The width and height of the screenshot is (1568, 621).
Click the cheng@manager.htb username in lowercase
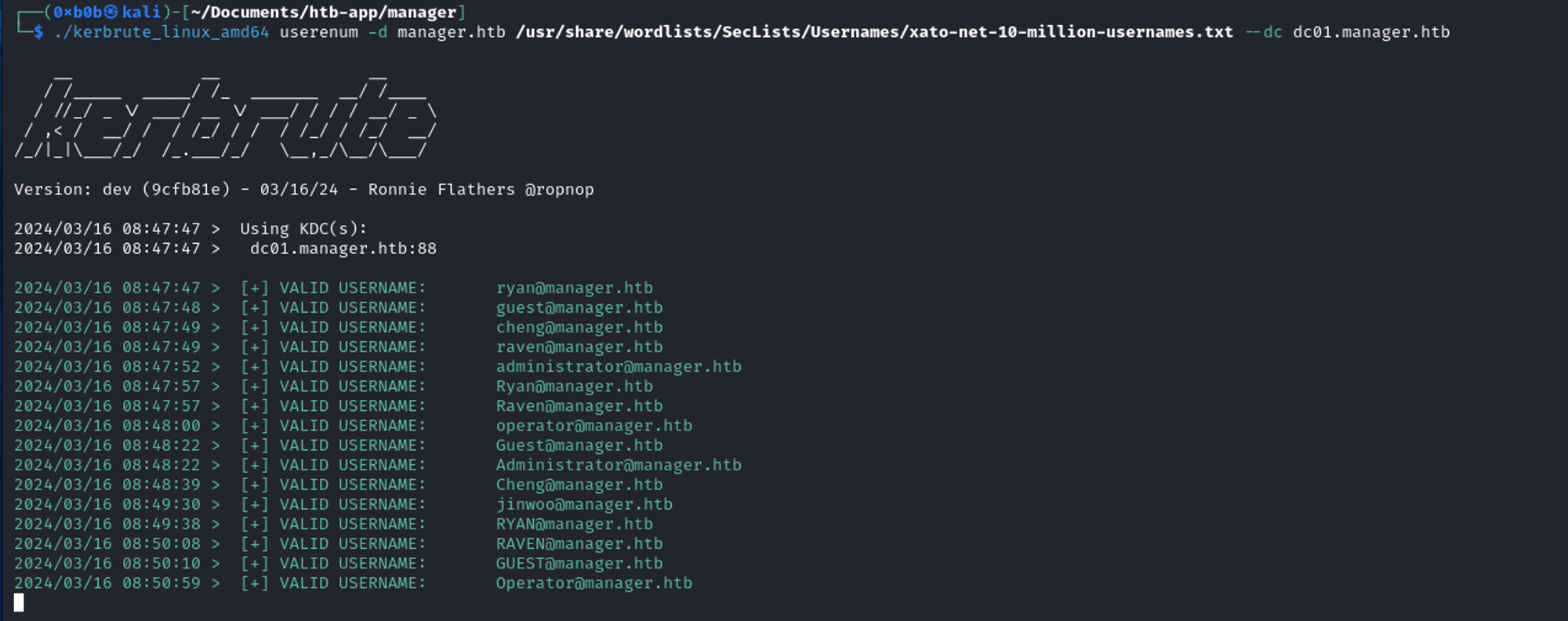579,327
